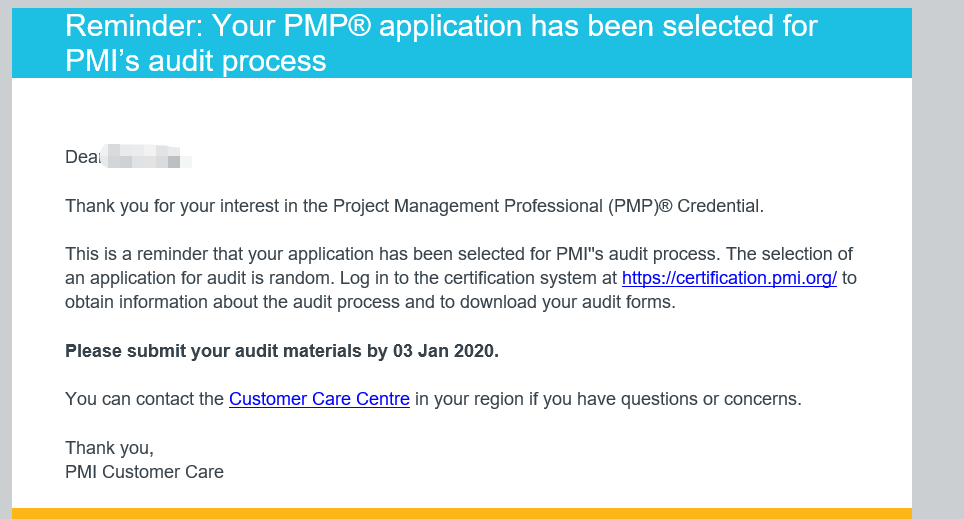Click the "Thank you," sign-off line

coord(109,447)
